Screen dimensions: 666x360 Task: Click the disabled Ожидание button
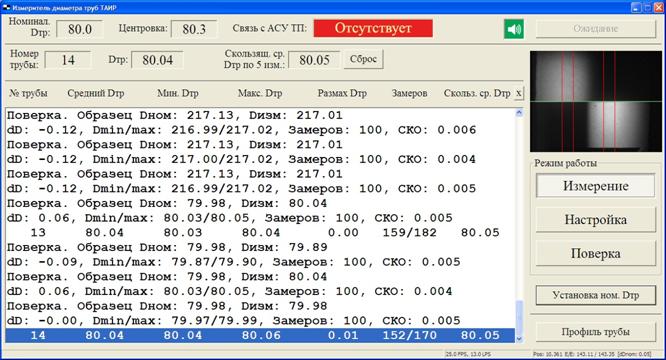595,28
